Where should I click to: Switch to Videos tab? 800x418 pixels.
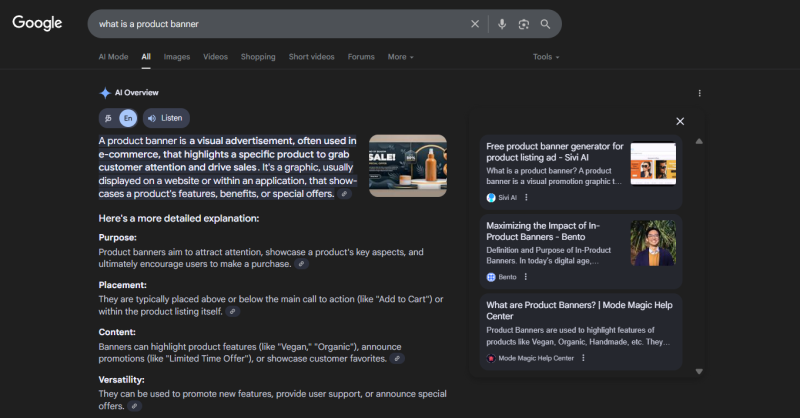215,57
